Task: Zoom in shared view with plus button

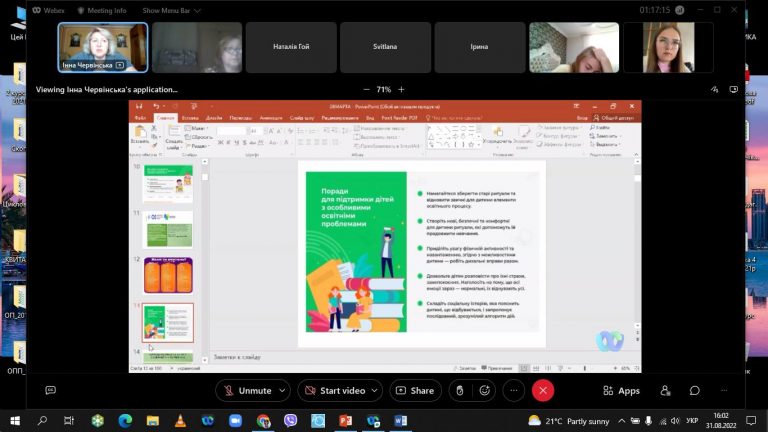Action: coord(401,90)
